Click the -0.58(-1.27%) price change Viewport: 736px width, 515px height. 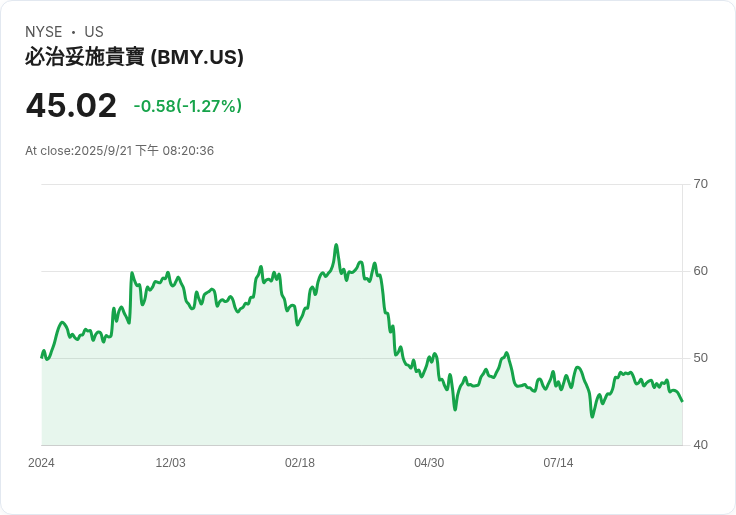coord(187,106)
